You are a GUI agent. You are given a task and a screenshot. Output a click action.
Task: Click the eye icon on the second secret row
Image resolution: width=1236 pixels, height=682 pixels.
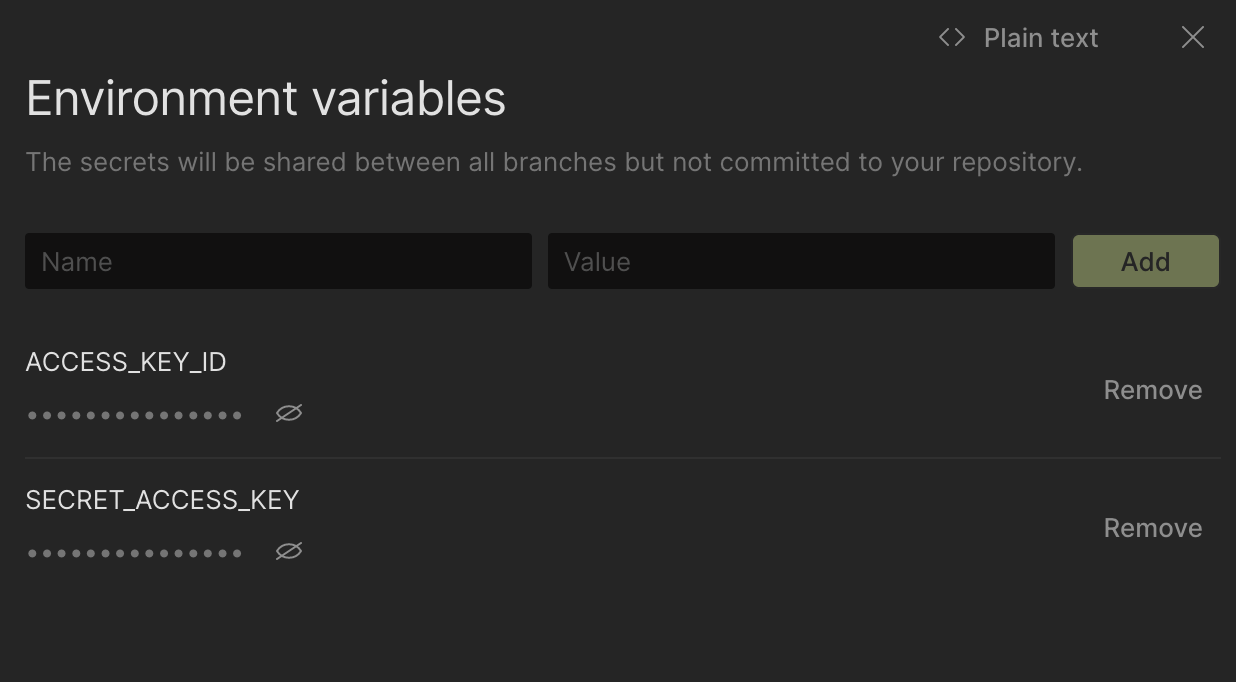click(288, 551)
